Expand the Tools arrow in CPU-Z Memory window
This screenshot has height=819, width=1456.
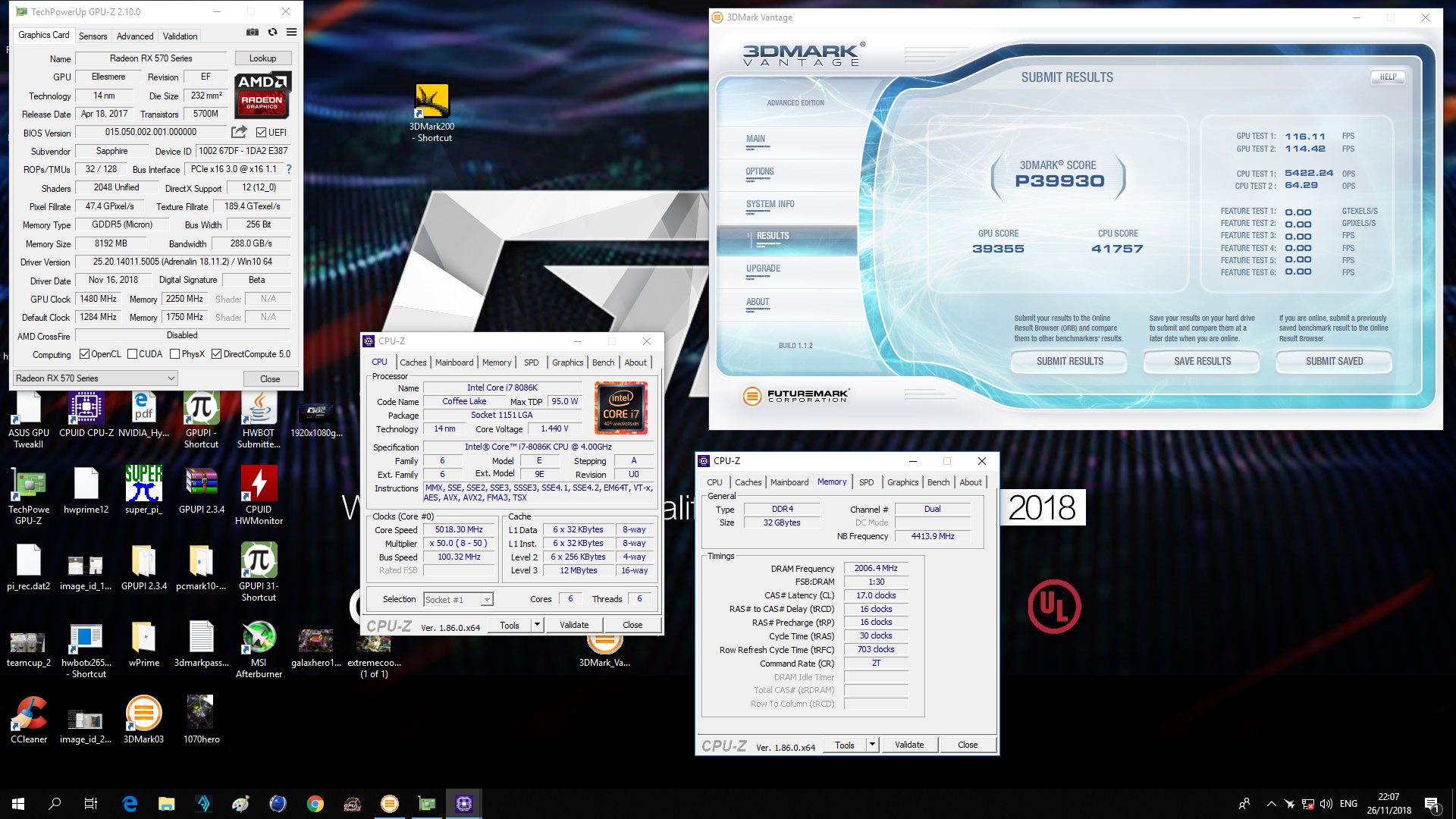[x=872, y=745]
